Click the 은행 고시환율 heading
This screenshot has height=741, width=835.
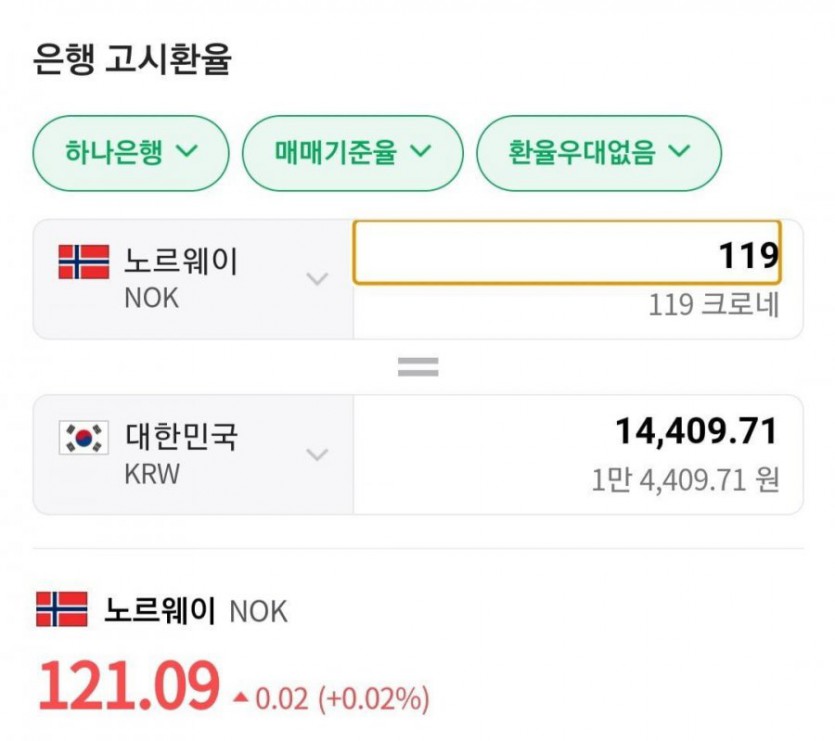point(132,60)
